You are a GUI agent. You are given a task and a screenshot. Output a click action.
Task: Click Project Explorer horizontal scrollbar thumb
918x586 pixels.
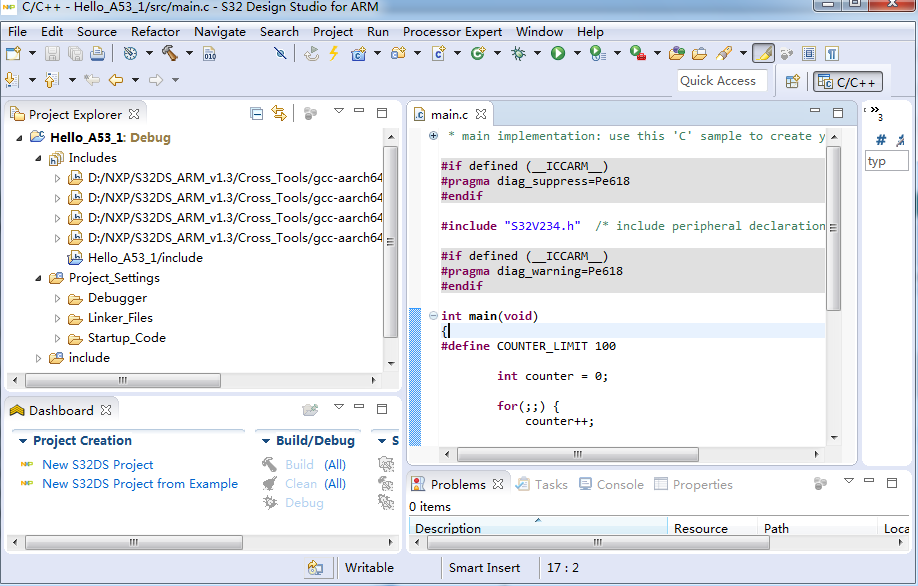[x=123, y=381]
